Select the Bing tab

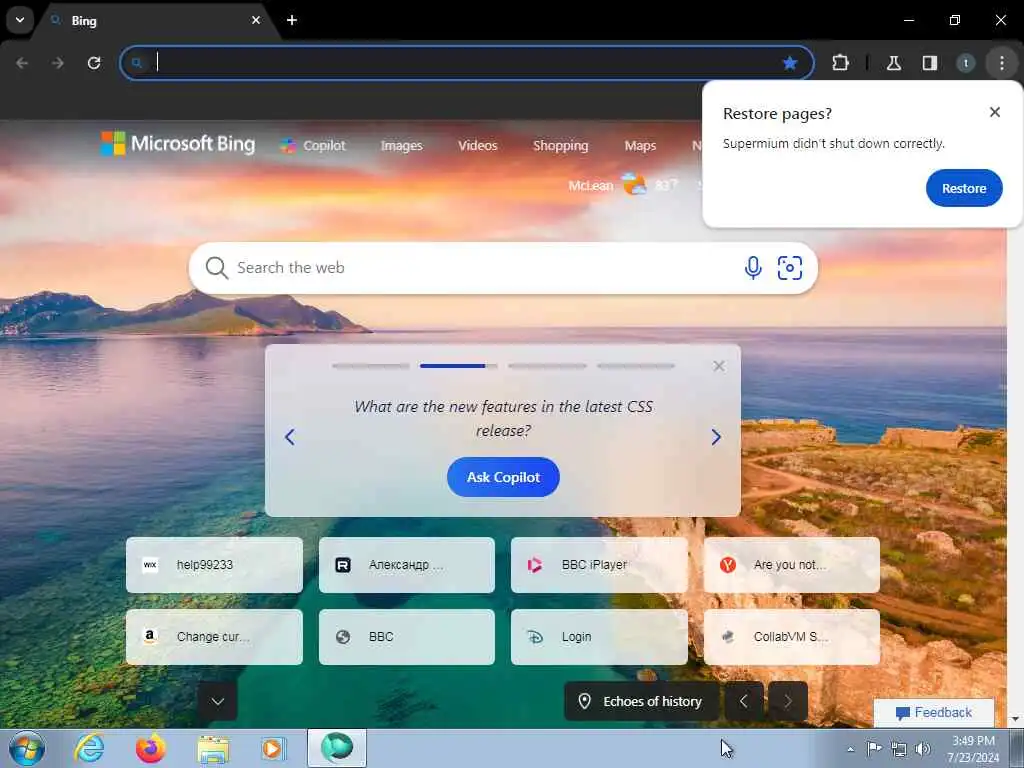pyautogui.click(x=157, y=20)
